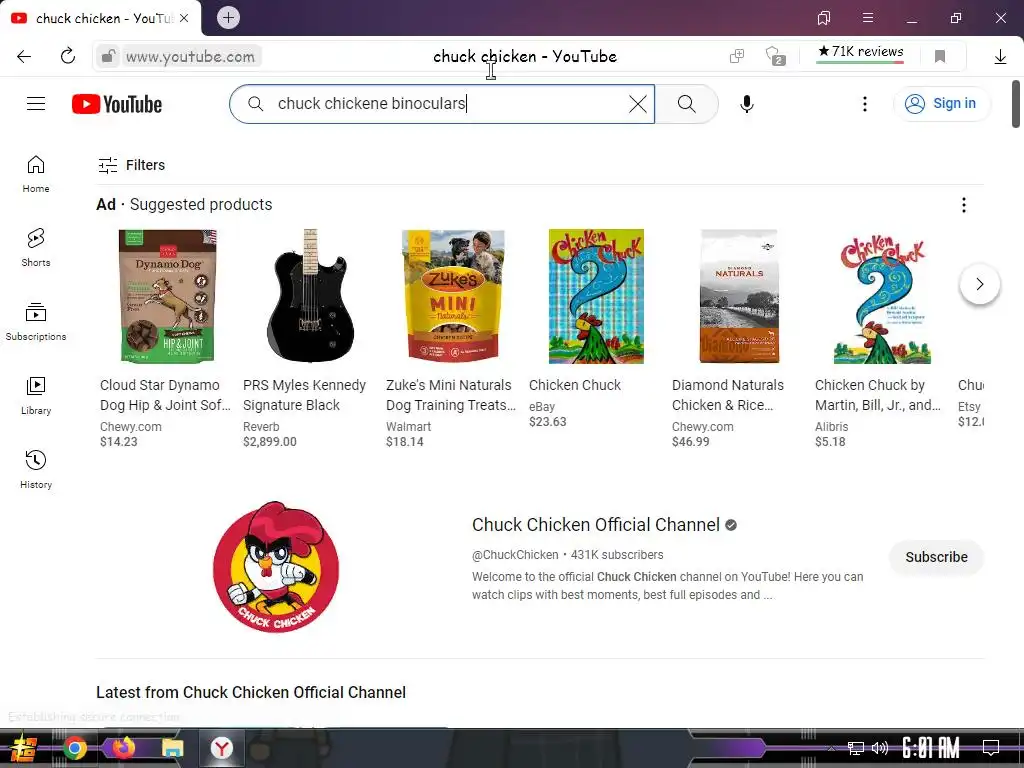Open the Filters panel
The height and width of the screenshot is (768, 1024).
pos(131,165)
